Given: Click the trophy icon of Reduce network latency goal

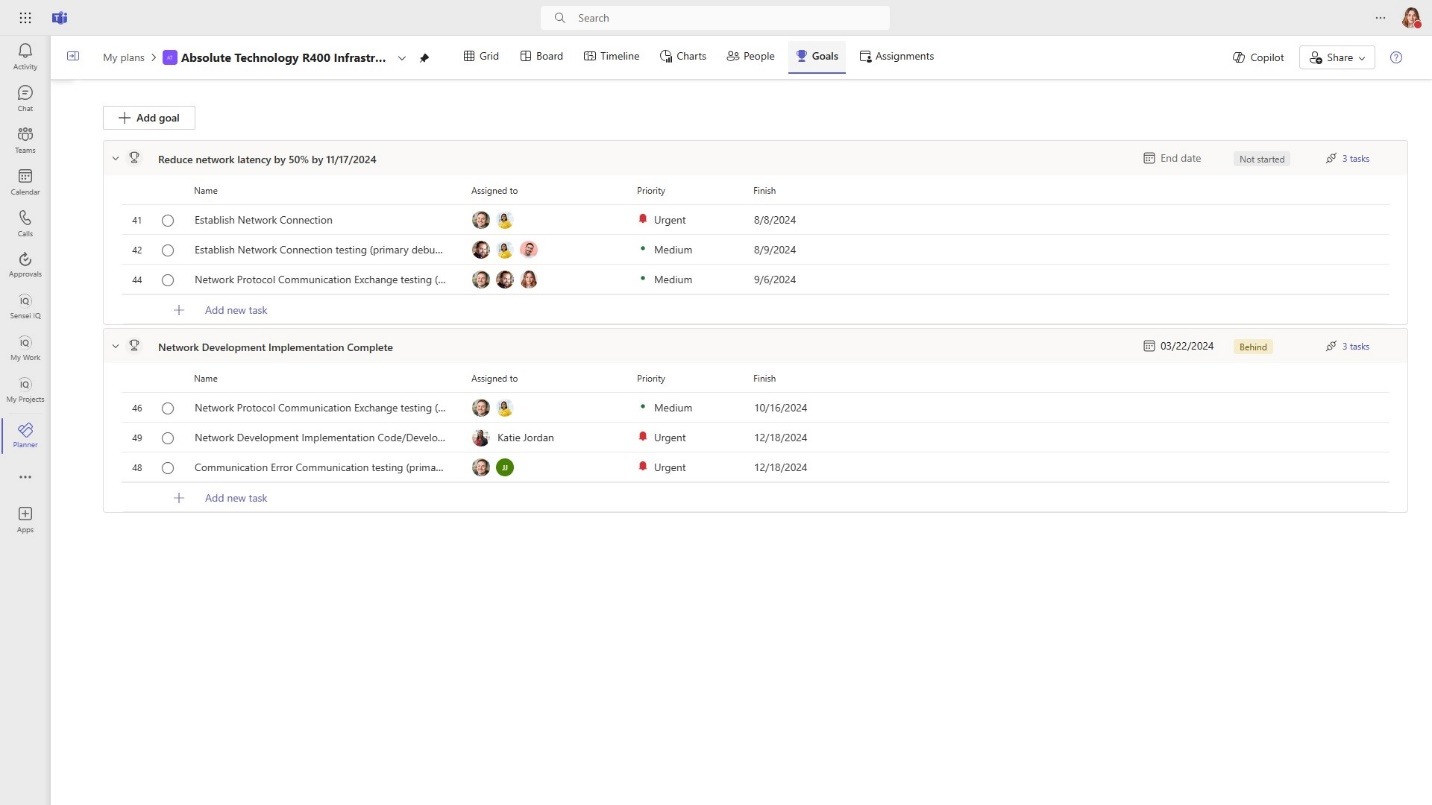Looking at the screenshot, I should [135, 158].
